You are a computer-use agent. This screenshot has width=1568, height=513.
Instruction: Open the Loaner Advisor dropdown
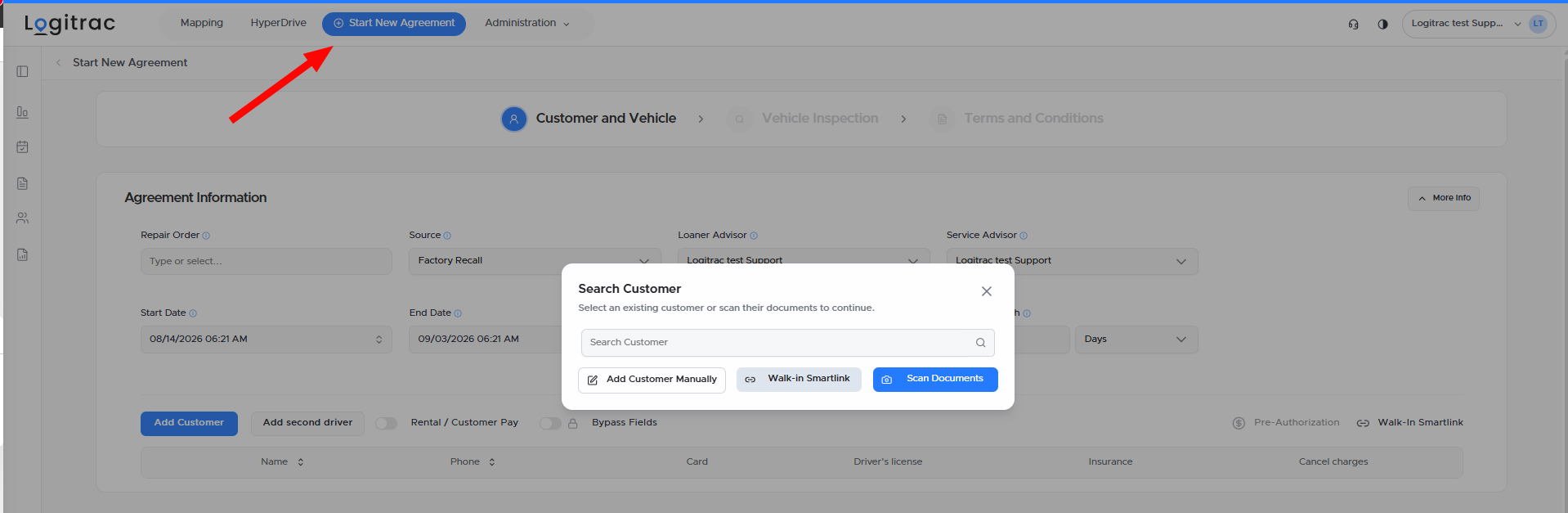pyautogui.click(x=804, y=261)
